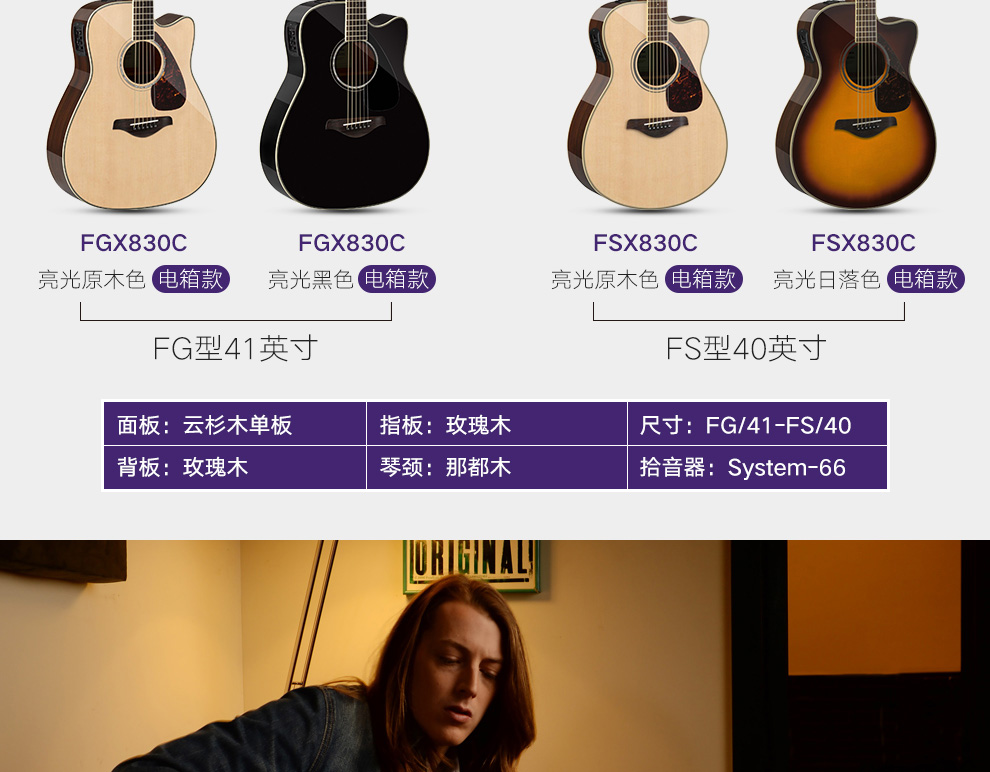This screenshot has height=772, width=990.
Task: Click the natural wood FGX830C guitar image
Action: tap(132, 105)
